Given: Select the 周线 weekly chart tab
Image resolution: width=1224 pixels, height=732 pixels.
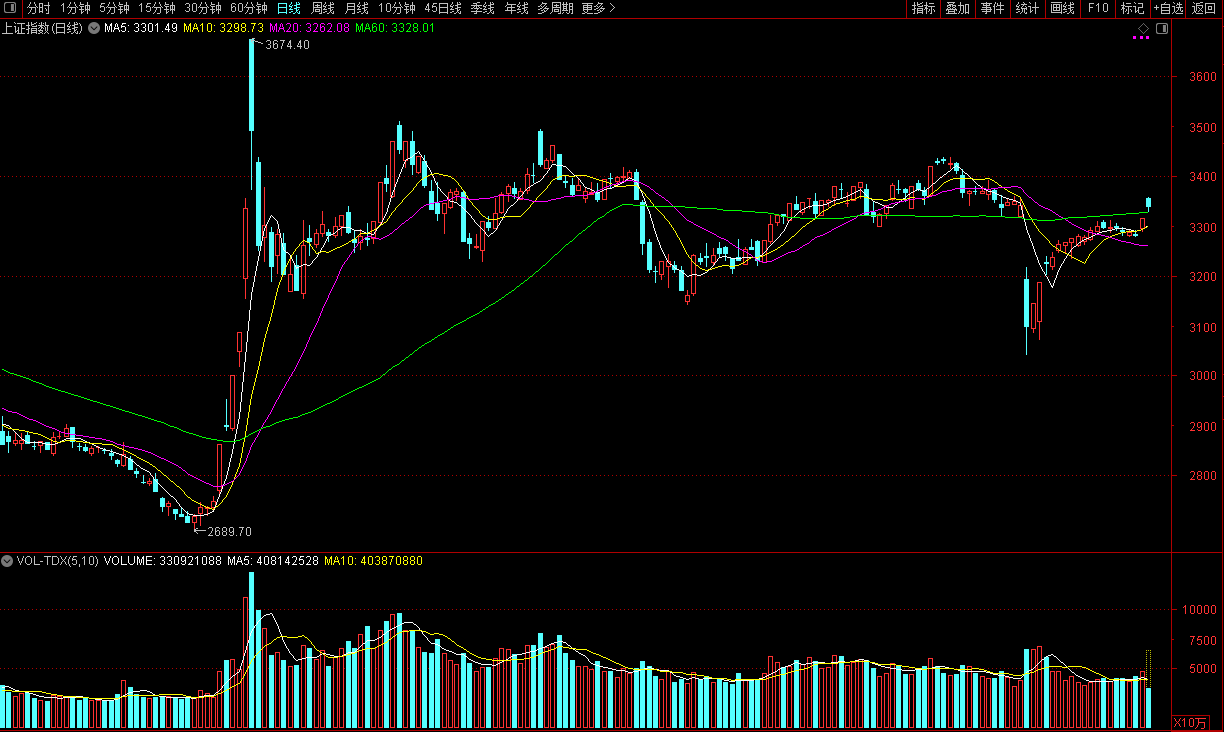Looking at the screenshot, I should point(322,8).
